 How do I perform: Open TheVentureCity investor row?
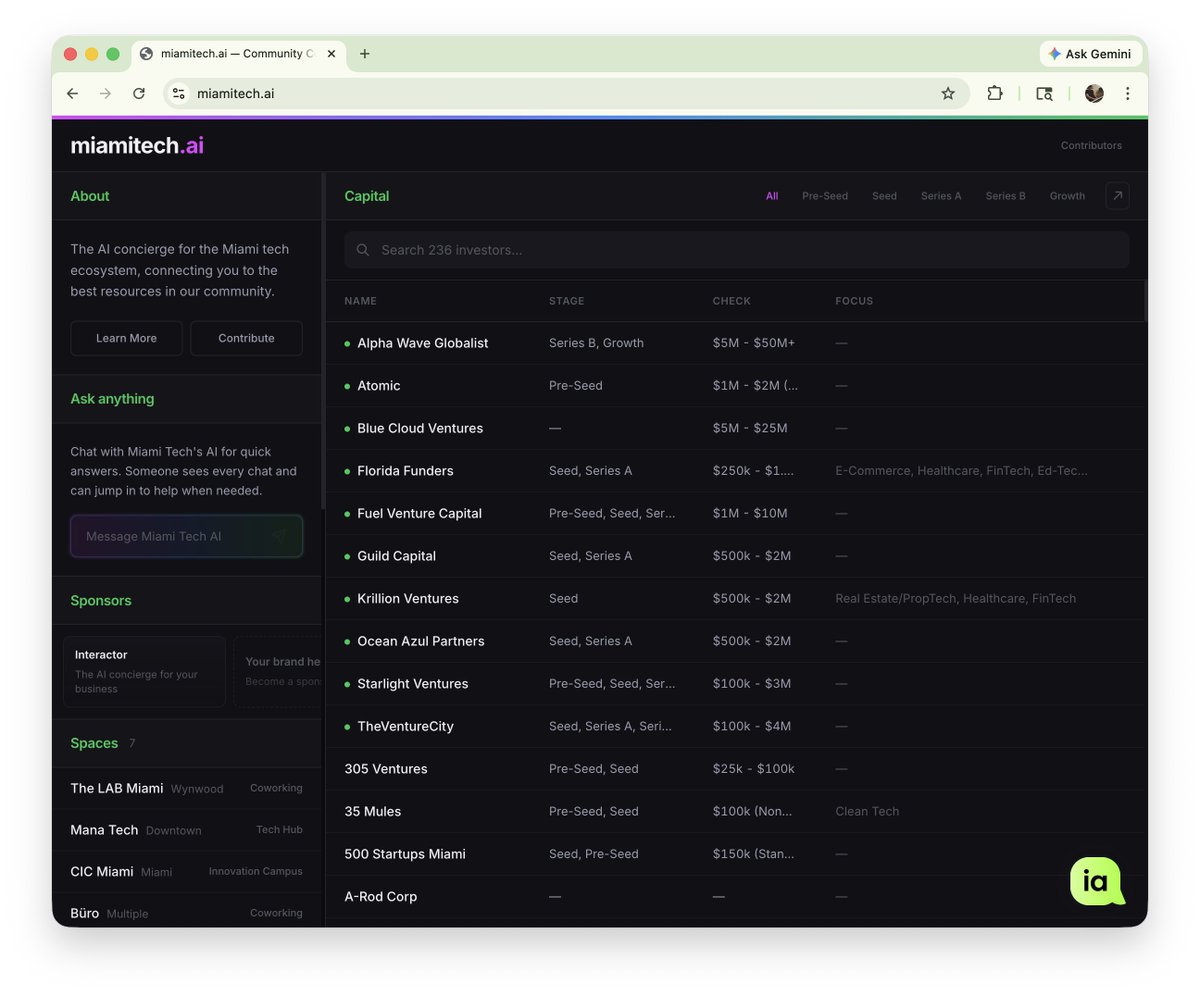(x=736, y=726)
